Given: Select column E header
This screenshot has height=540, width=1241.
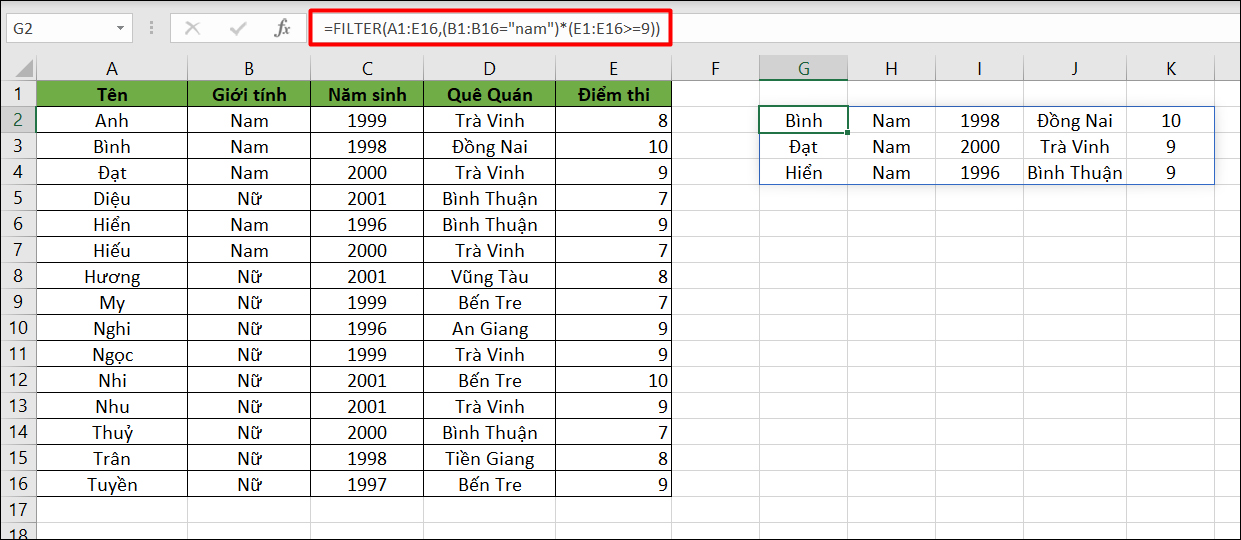Looking at the screenshot, I should click(613, 68).
